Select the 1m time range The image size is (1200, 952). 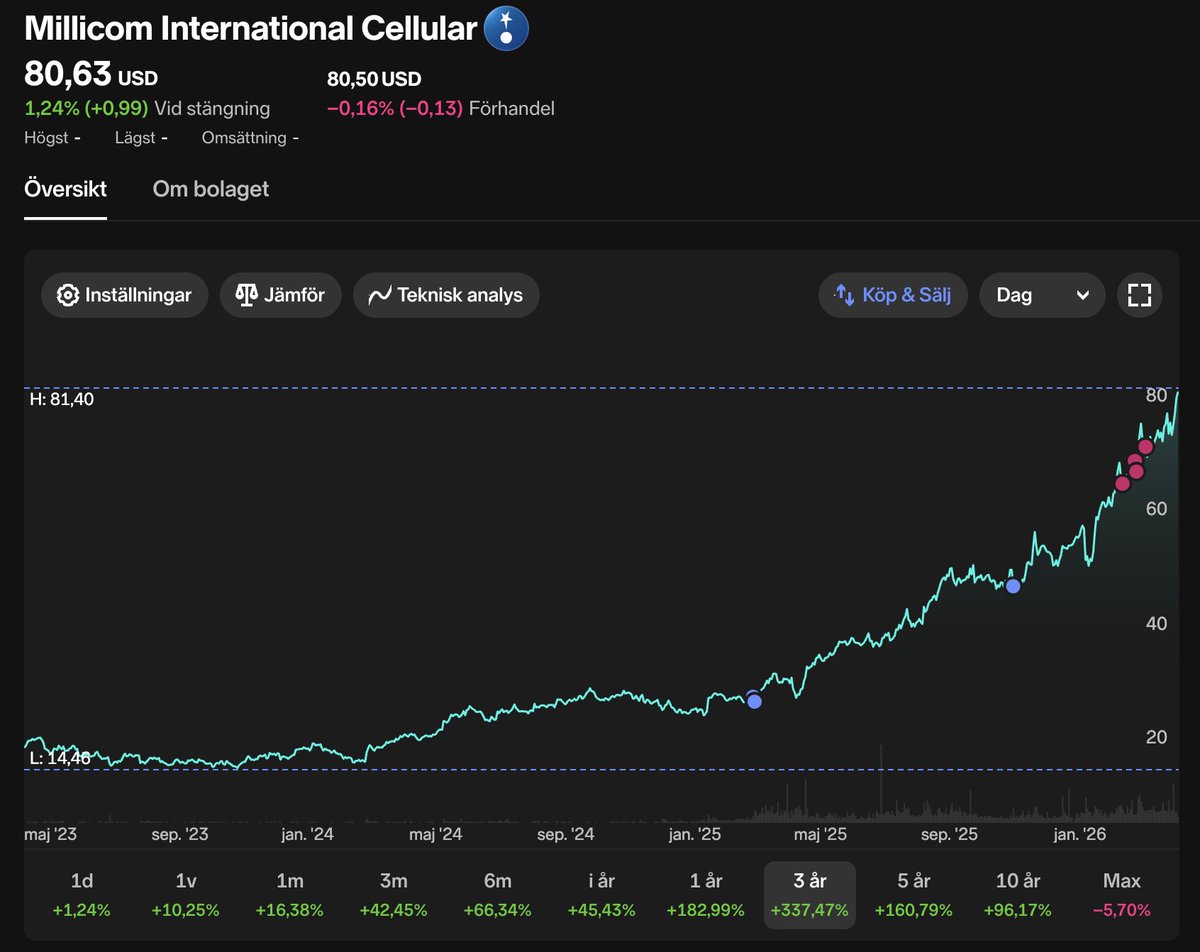(290, 894)
